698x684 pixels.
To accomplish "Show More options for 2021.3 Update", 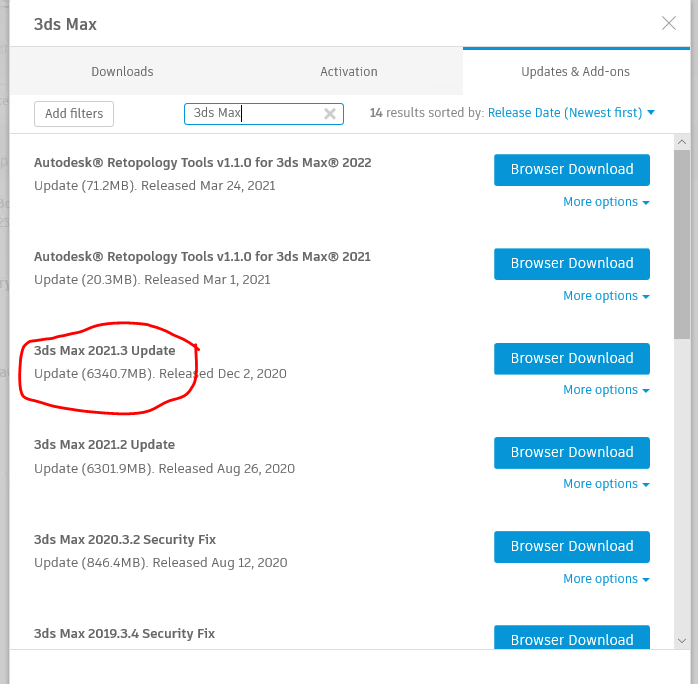I will click(606, 390).
